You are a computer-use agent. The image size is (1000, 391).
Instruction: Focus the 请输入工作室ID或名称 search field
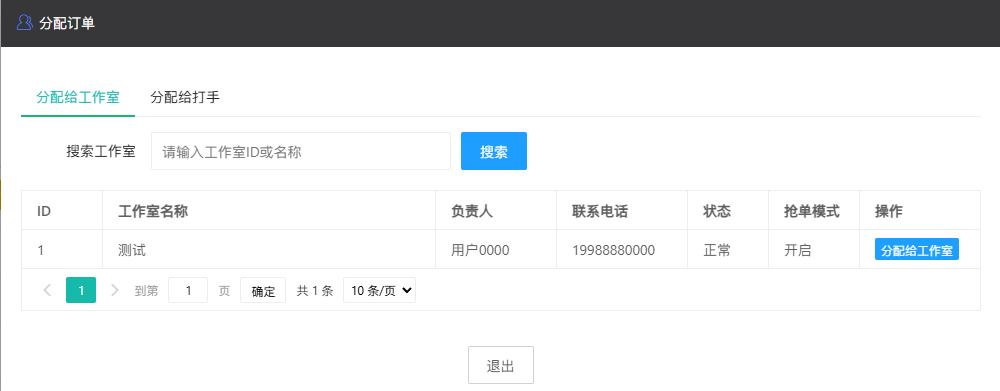point(301,151)
